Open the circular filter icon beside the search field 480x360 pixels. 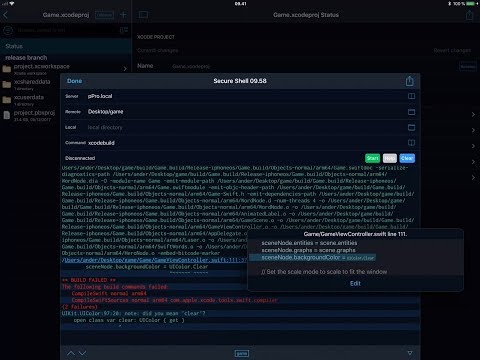pyautogui.click(x=8, y=31)
